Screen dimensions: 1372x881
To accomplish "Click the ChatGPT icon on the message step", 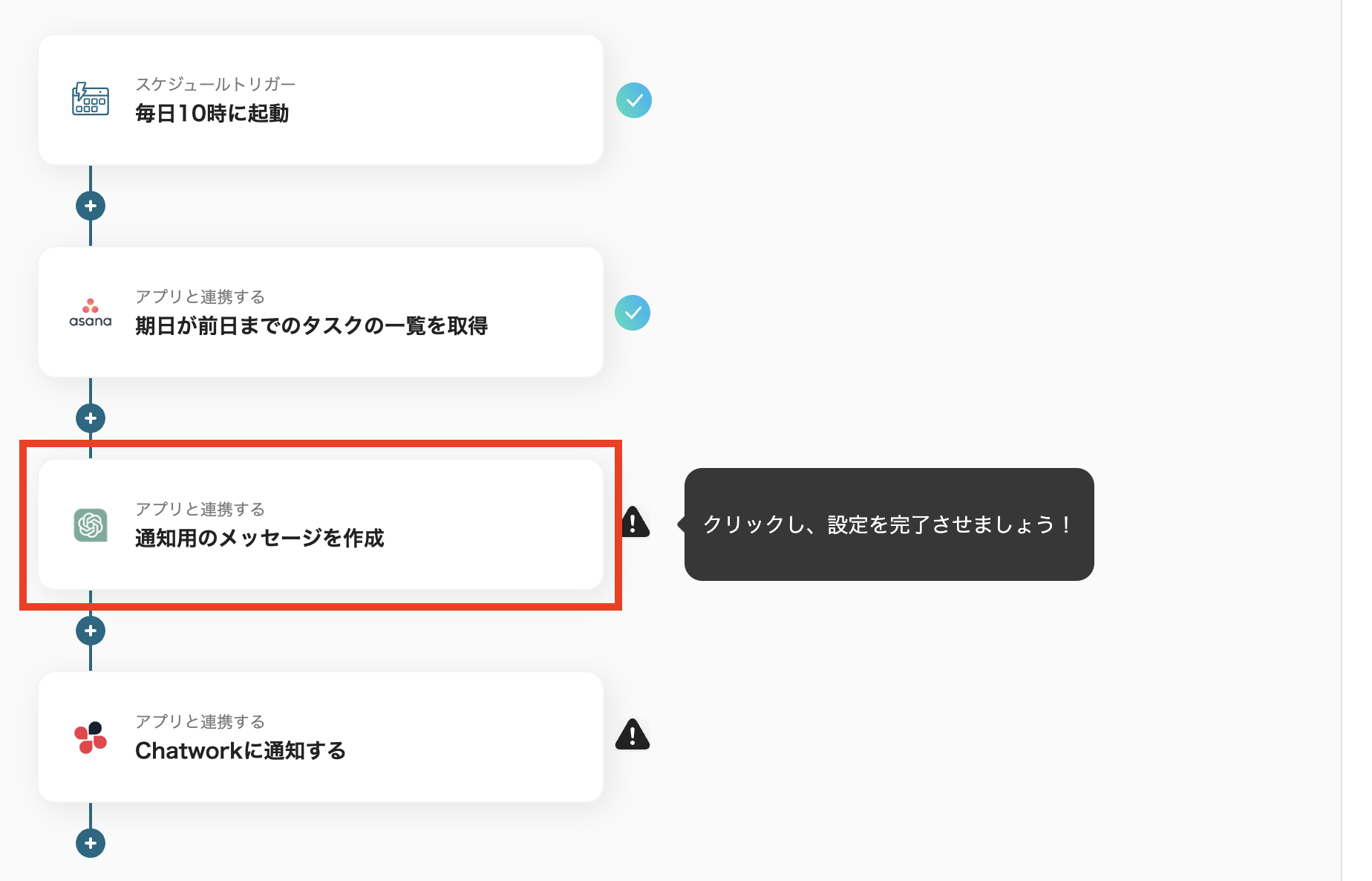I will point(90,524).
